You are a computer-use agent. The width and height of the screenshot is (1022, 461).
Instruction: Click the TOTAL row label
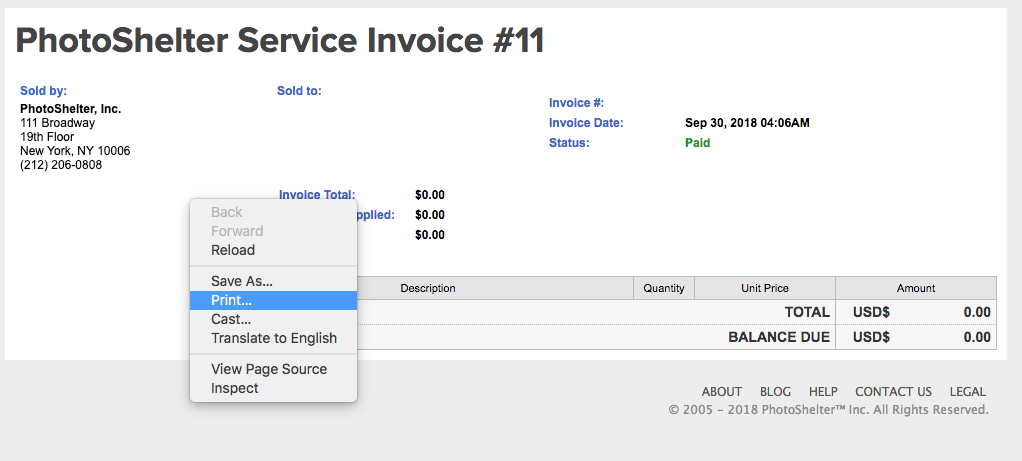tap(807, 312)
